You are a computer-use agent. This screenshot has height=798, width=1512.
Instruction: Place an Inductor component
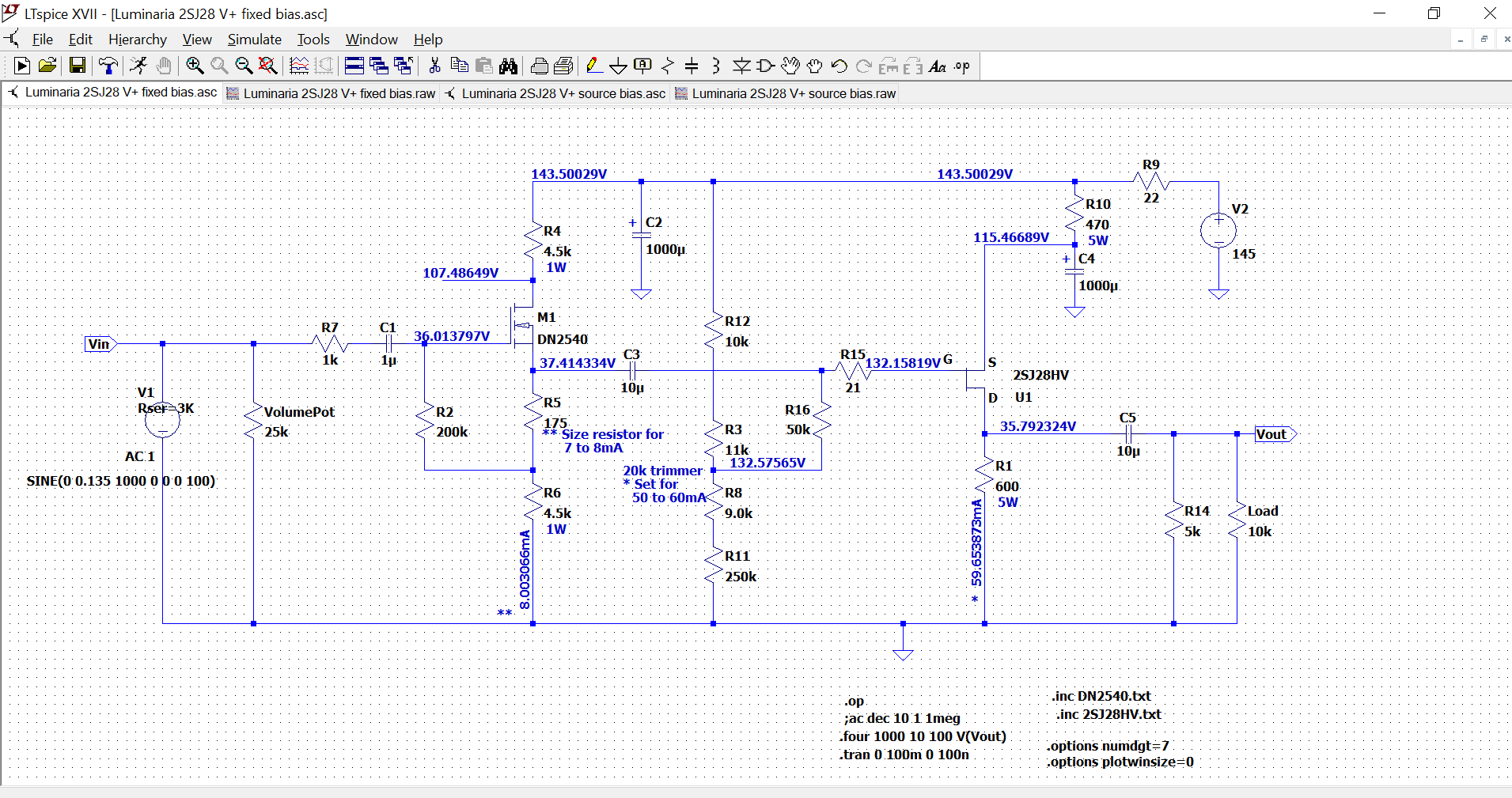coord(716,66)
